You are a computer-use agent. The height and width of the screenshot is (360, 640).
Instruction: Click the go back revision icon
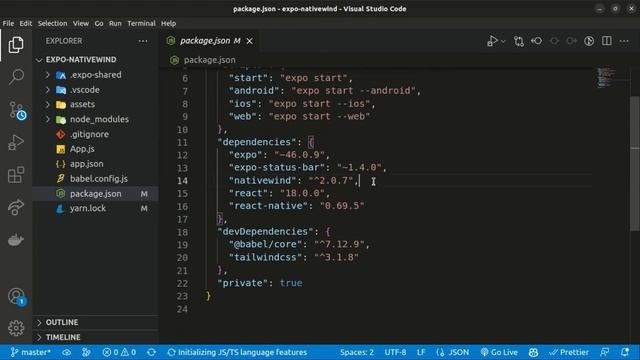[536, 41]
